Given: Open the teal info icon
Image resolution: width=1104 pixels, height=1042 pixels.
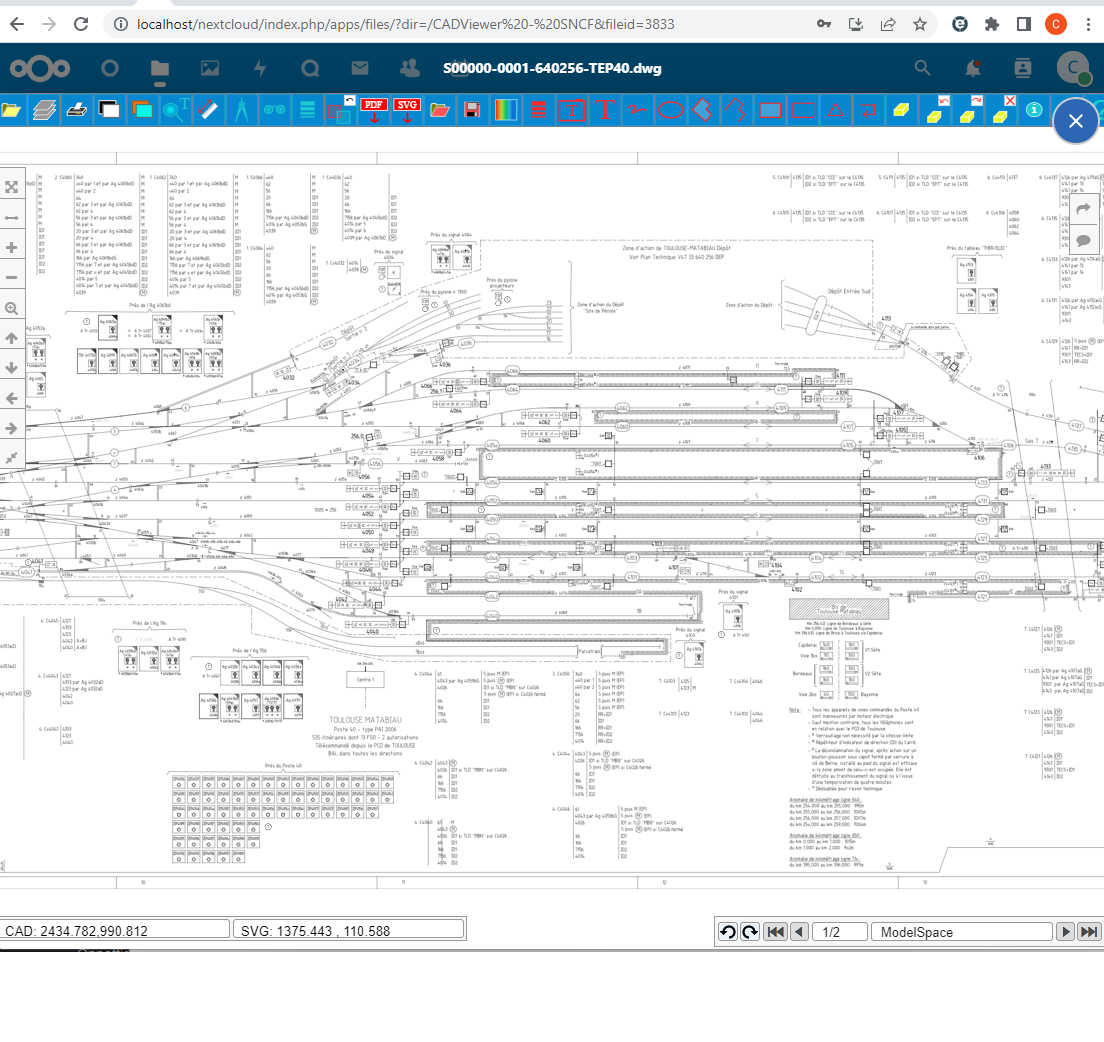Looking at the screenshot, I should click(1034, 110).
